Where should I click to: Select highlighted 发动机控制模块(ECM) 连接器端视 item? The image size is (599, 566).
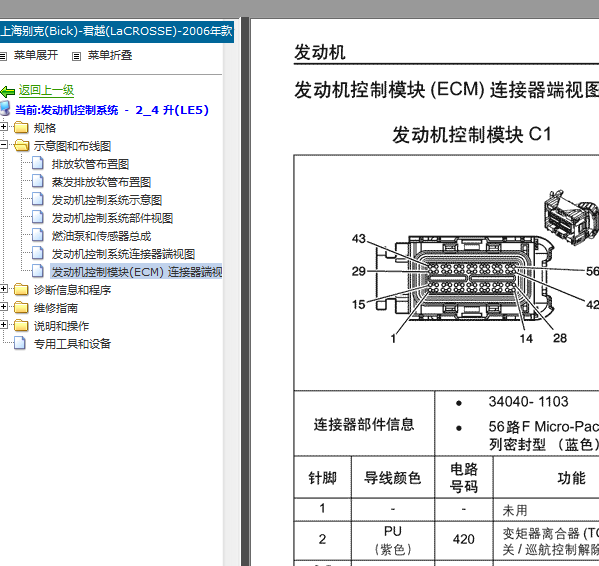pos(136,272)
